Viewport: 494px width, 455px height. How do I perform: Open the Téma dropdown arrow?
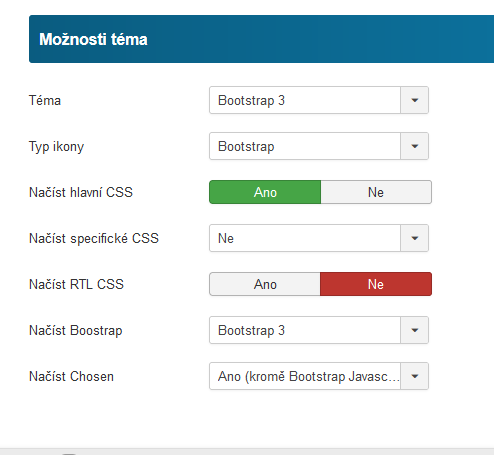point(414,100)
